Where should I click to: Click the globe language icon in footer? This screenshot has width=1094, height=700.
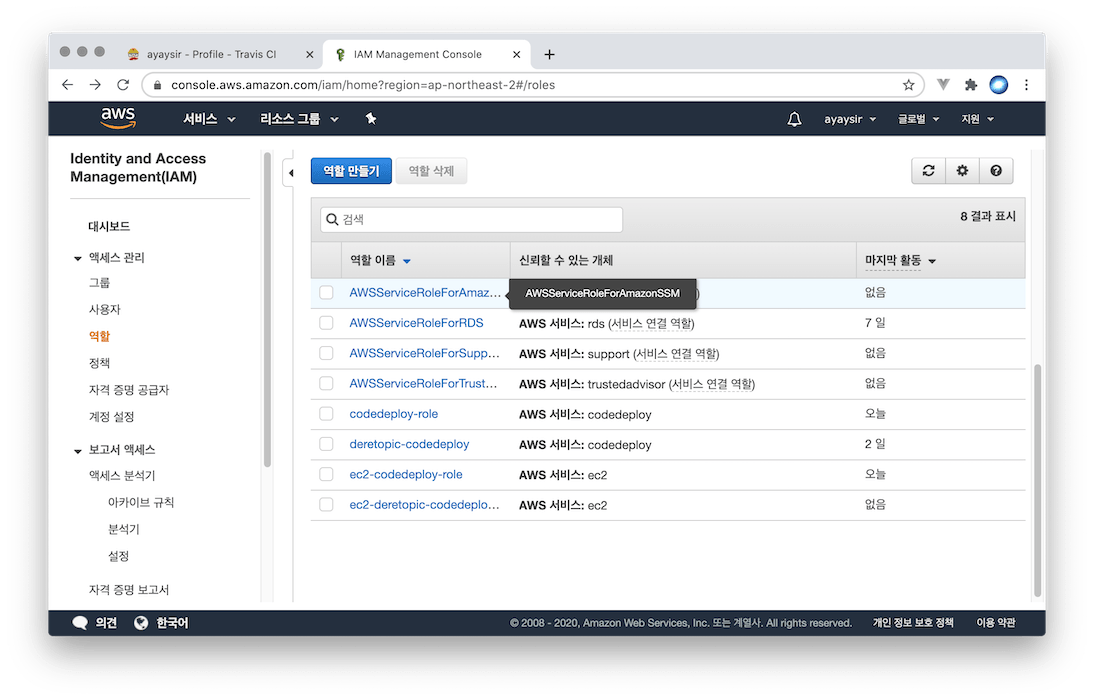141,623
